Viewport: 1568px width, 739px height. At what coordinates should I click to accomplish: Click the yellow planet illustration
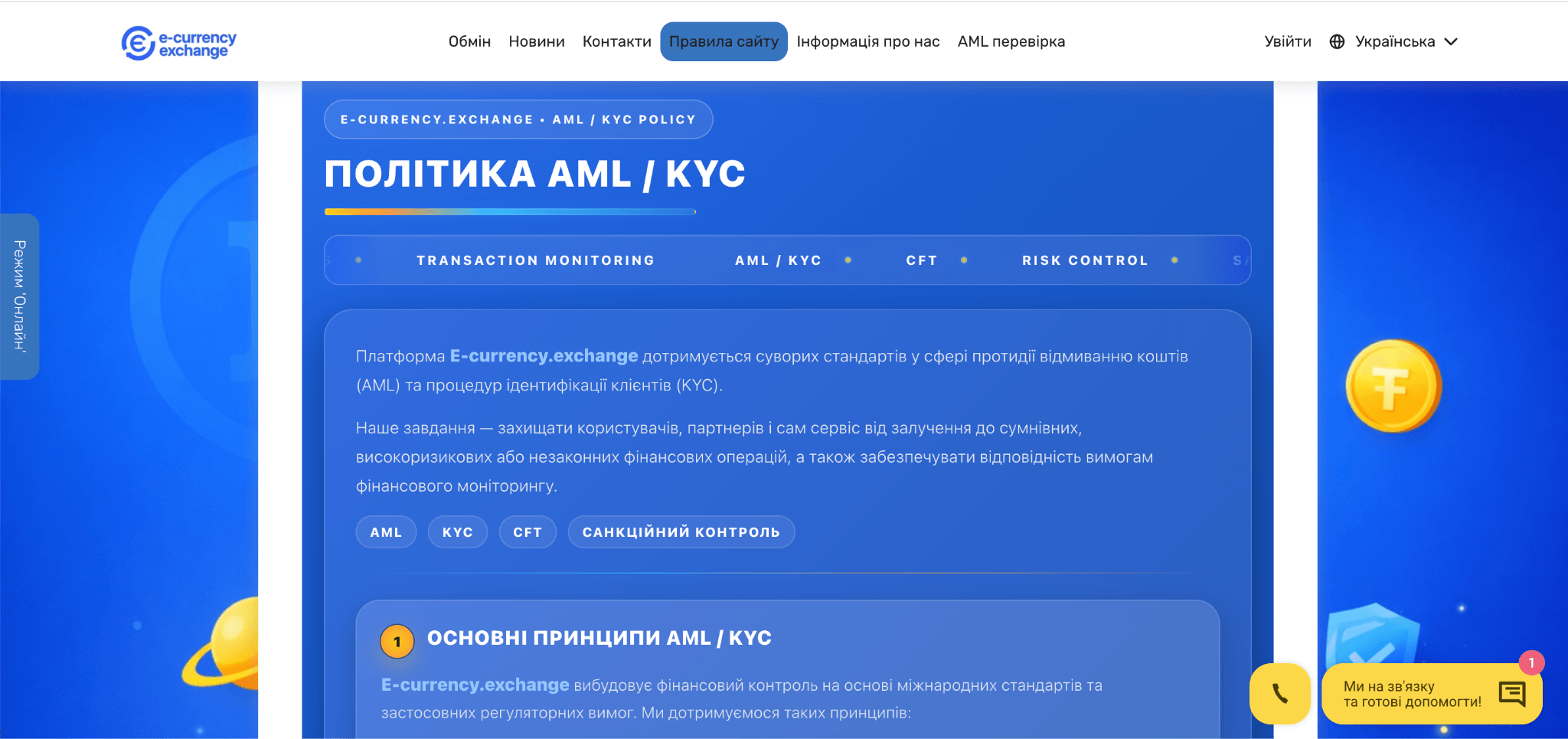tap(226, 645)
